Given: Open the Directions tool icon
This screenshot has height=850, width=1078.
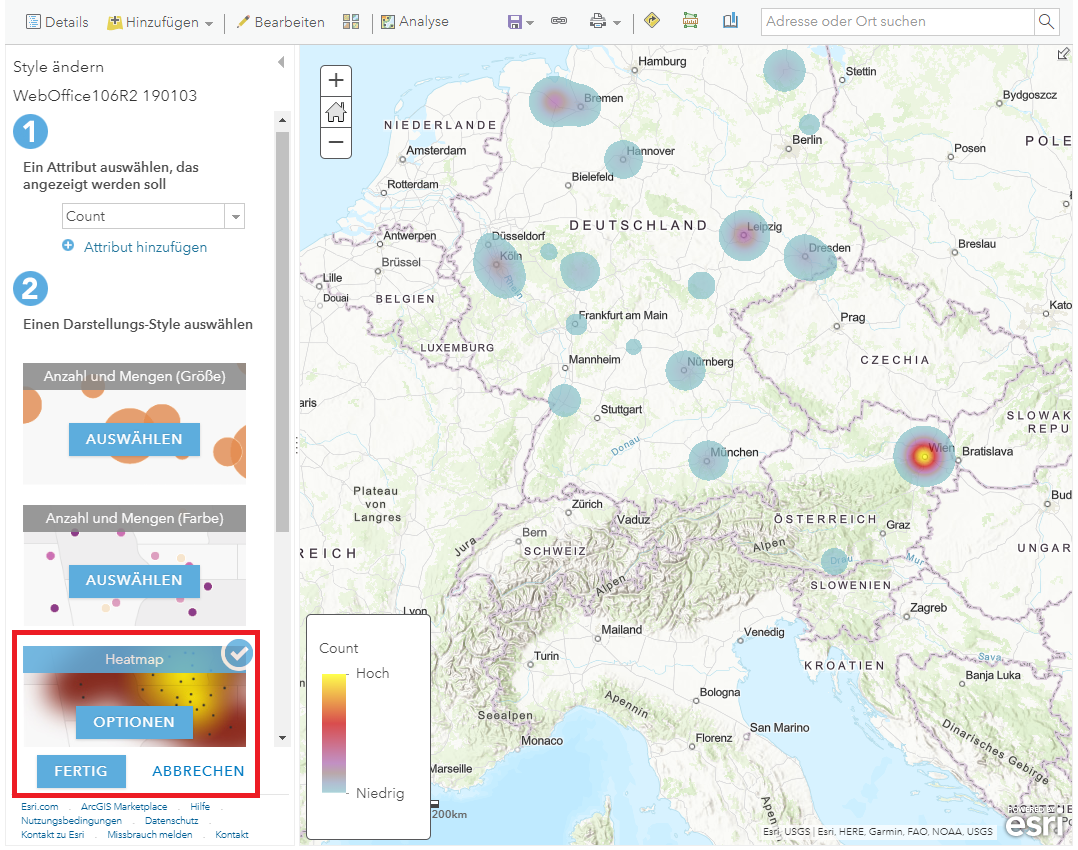Looking at the screenshot, I should pos(651,20).
